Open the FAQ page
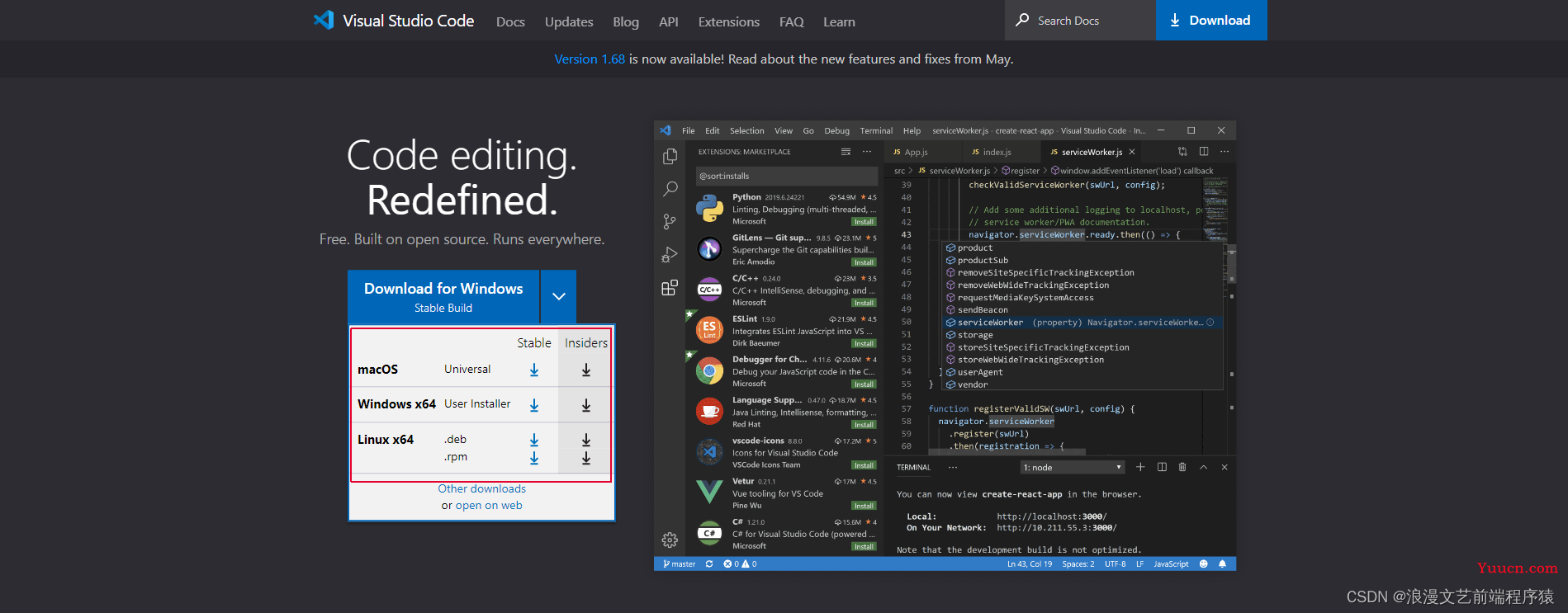Viewport: 1568px width, 613px height. (x=792, y=22)
